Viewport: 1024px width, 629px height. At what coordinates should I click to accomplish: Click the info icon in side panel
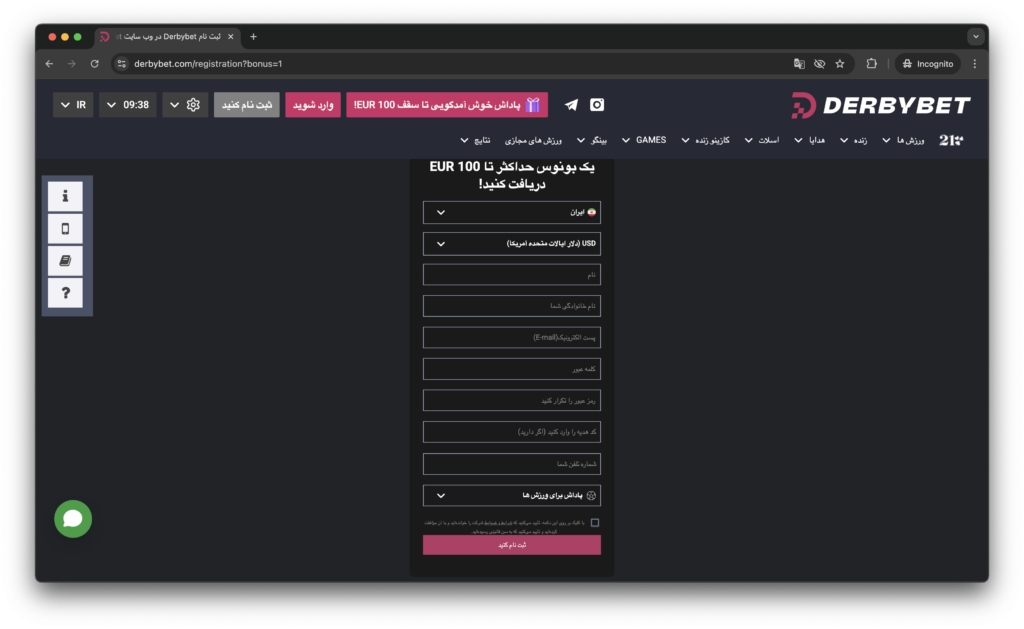(x=65, y=196)
